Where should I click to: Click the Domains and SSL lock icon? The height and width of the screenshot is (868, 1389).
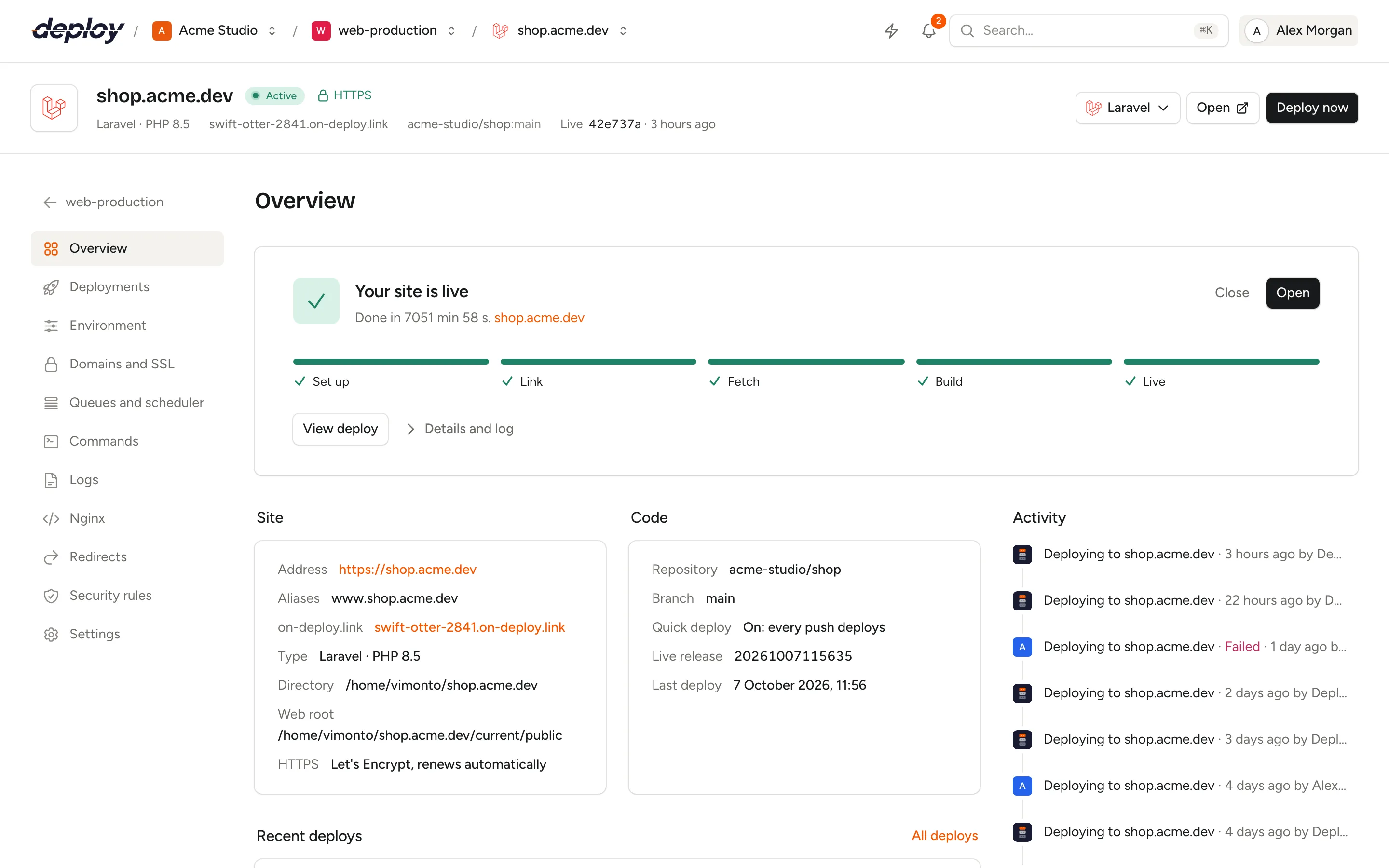51,364
